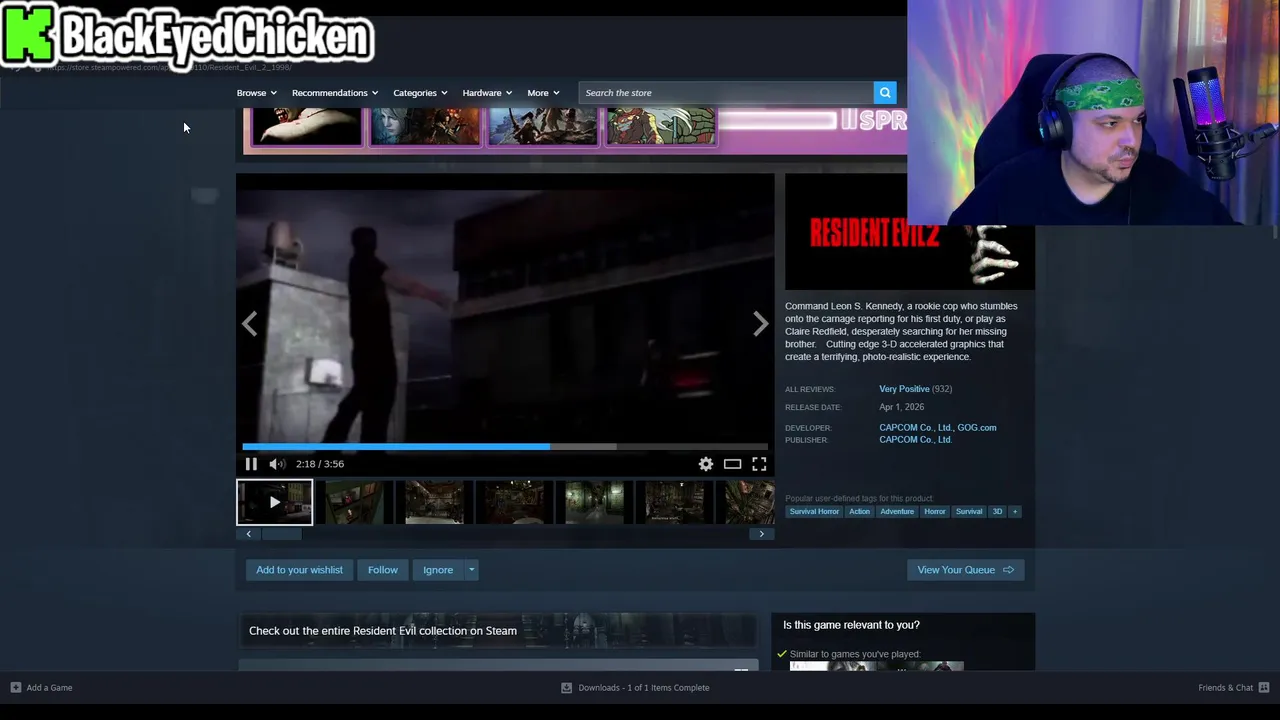Click the store search magnifier icon
The width and height of the screenshot is (1280, 720).
coord(885,93)
